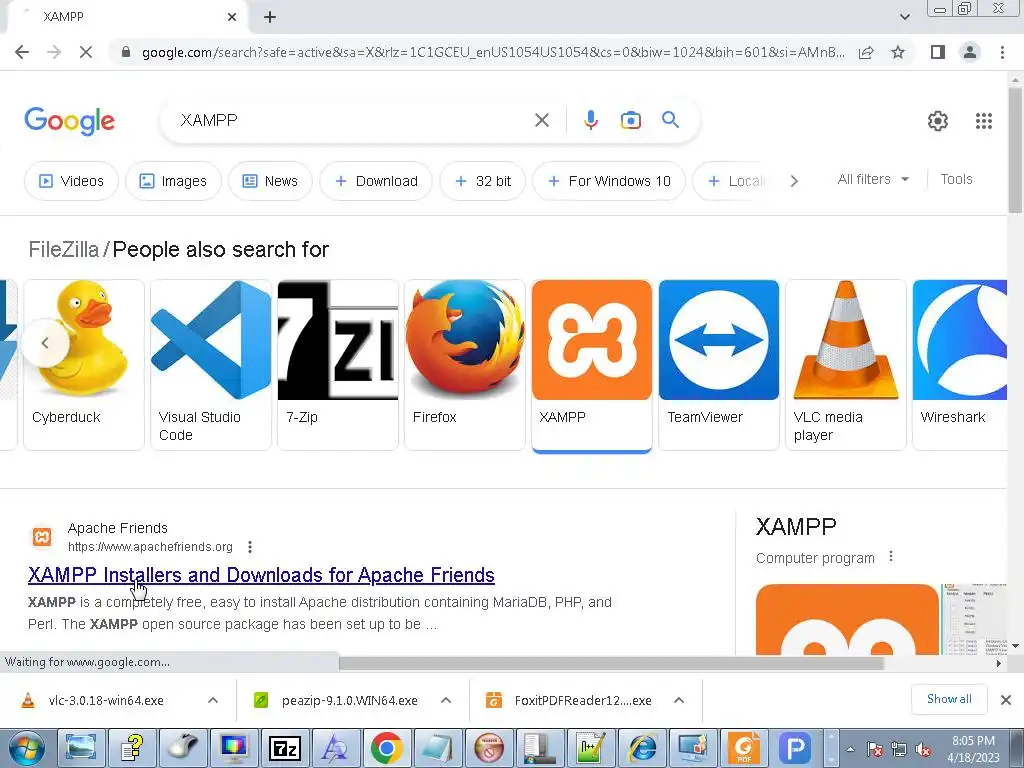Click the padlock site info icon

(126, 52)
